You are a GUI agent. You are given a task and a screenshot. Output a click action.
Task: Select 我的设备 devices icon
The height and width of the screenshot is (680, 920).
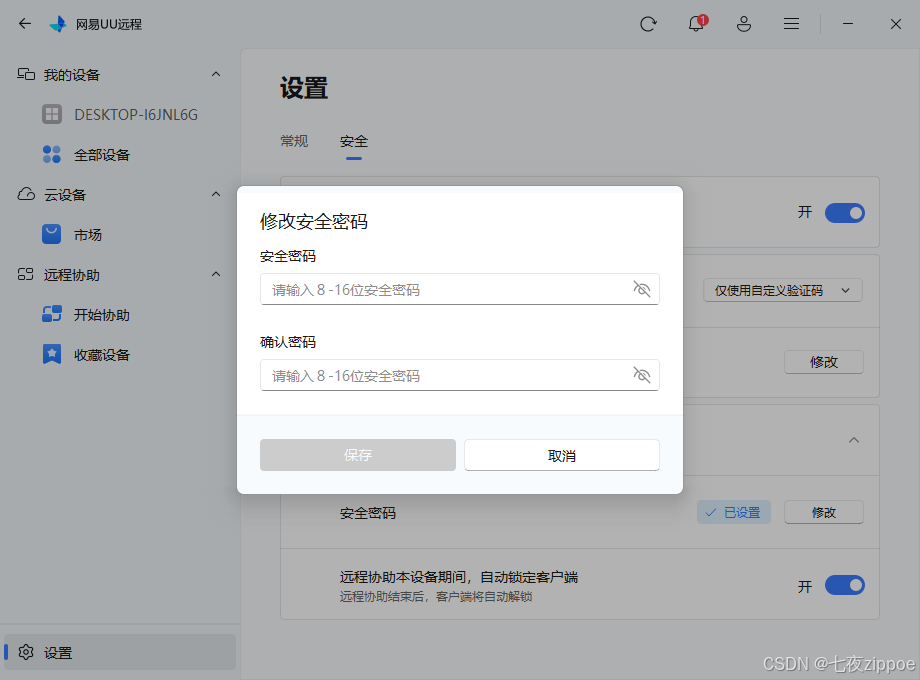coord(26,75)
